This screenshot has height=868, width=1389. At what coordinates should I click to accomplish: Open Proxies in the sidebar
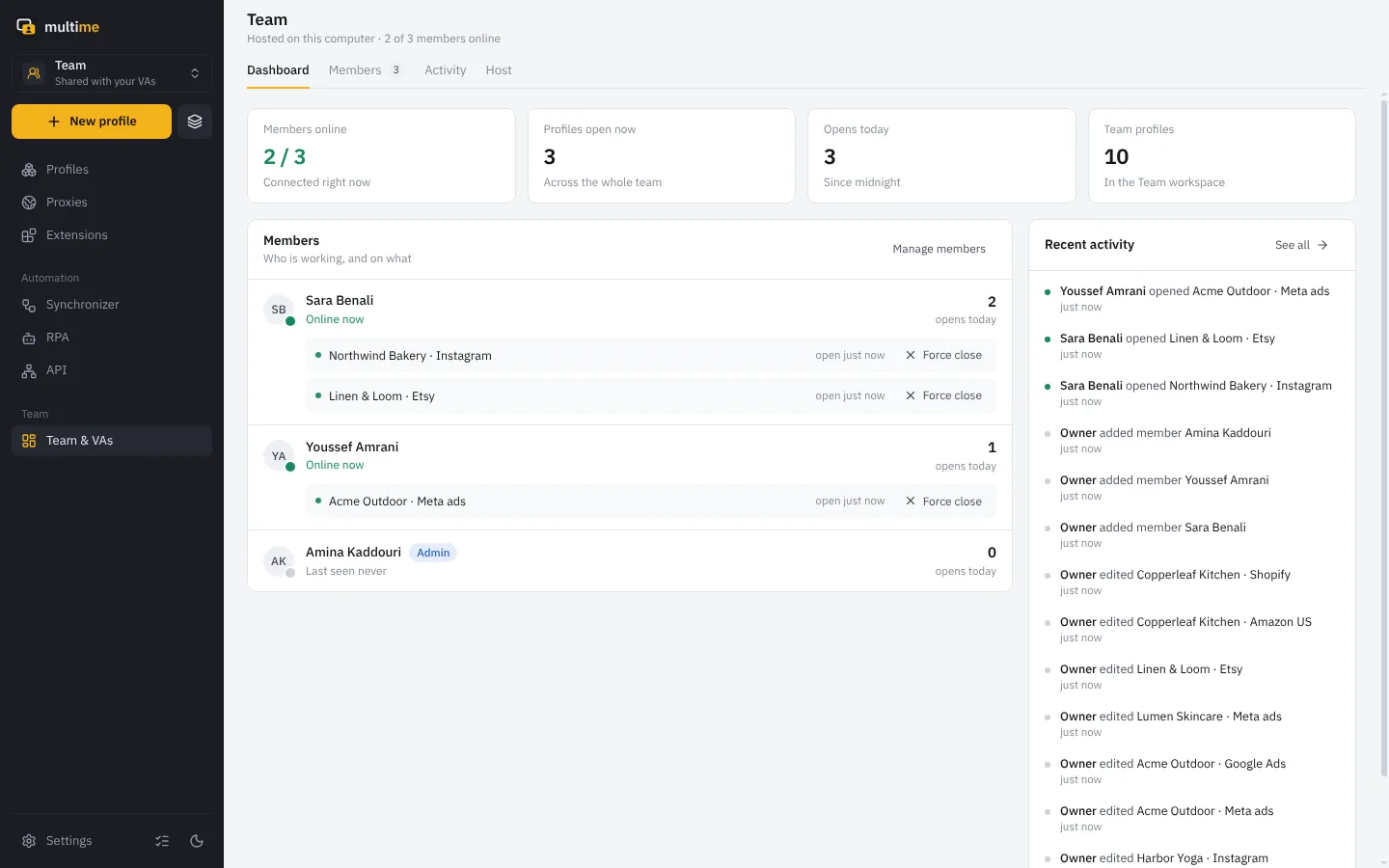(112, 203)
